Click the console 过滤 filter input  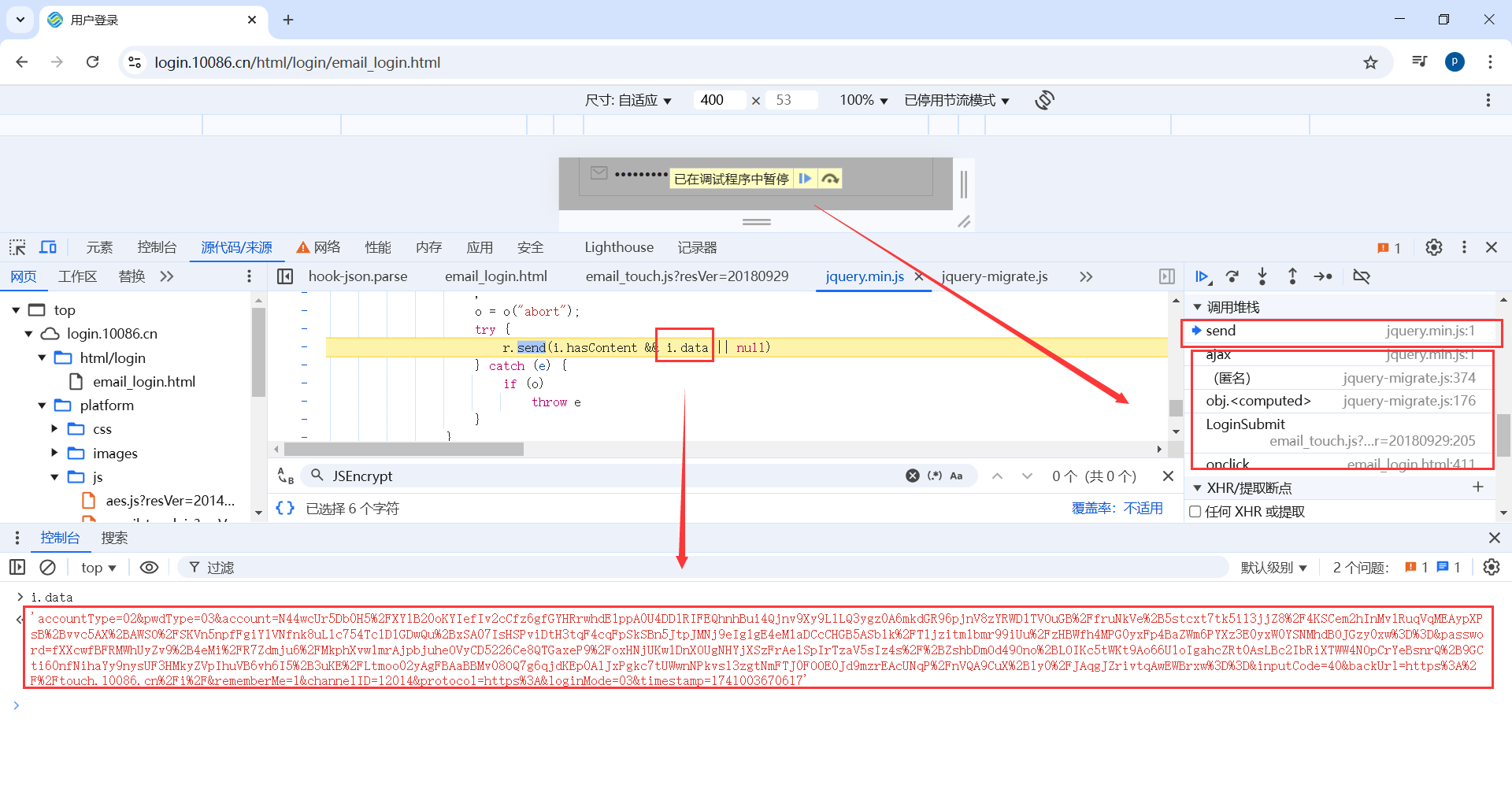pos(702,567)
